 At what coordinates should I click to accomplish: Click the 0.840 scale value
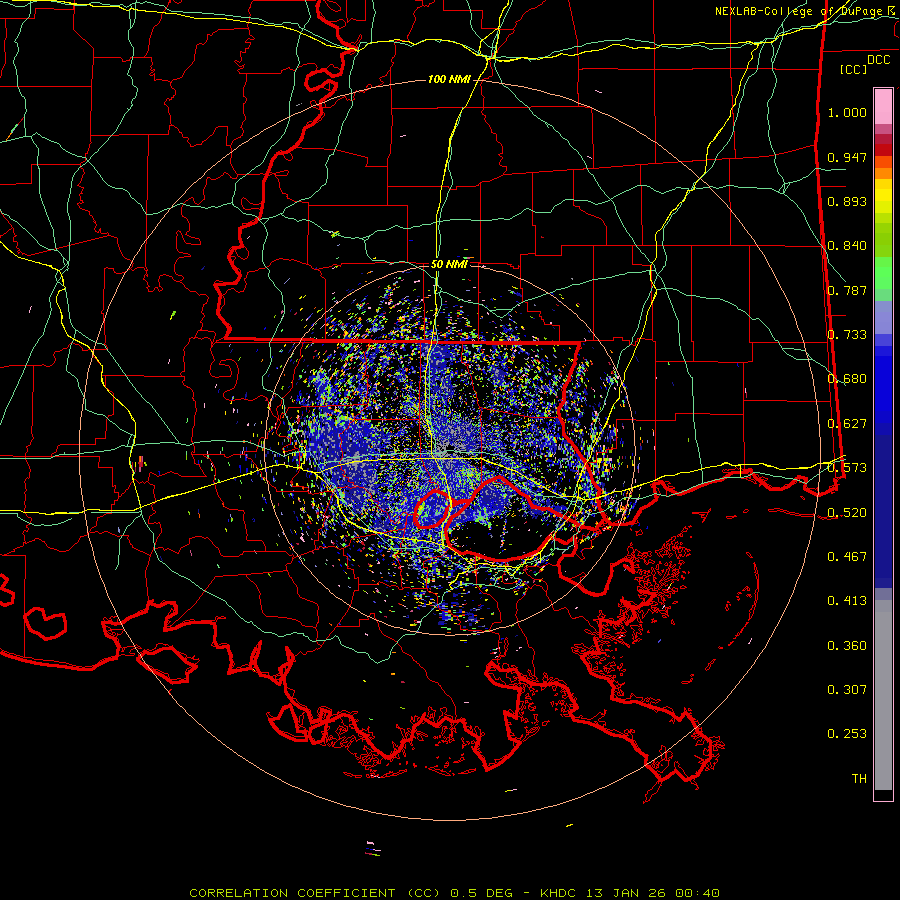(847, 246)
